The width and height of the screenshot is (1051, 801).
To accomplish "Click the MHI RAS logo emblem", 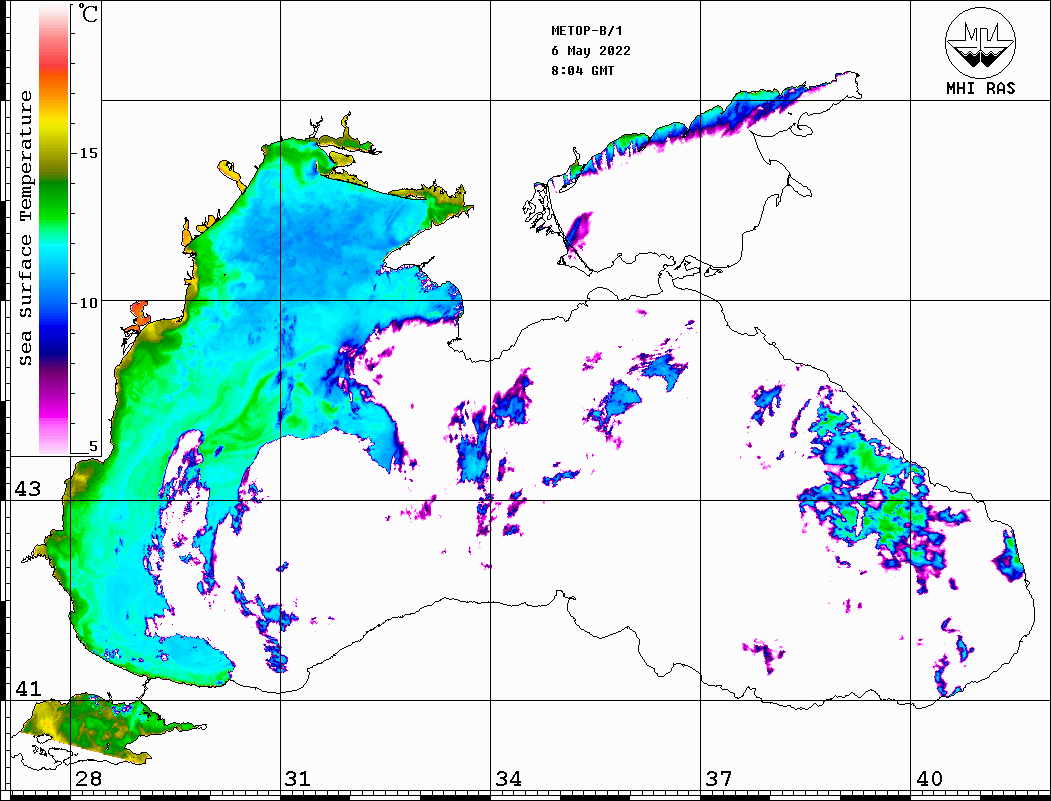I will [x=980, y=42].
